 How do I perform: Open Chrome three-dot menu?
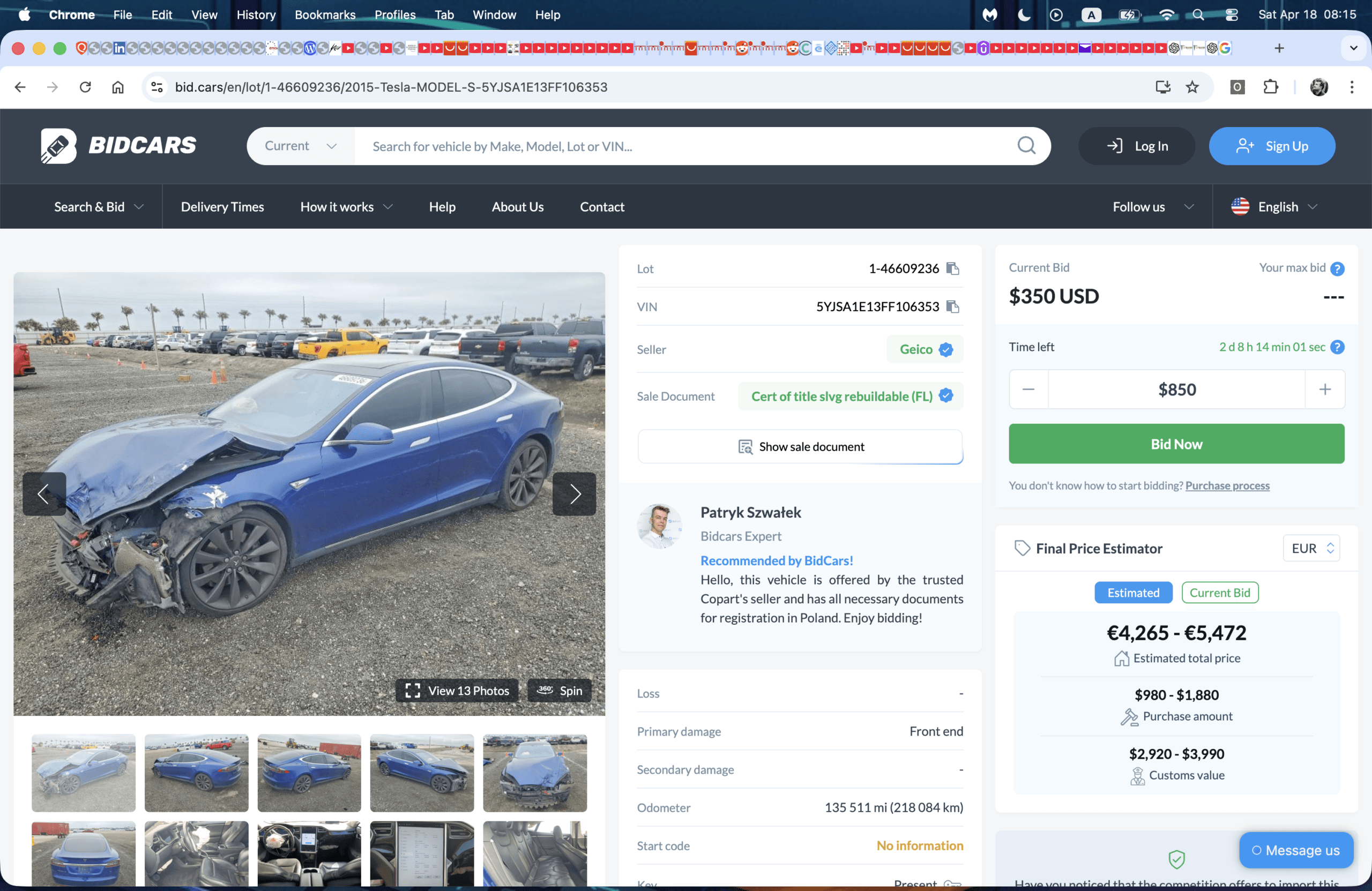(1351, 87)
